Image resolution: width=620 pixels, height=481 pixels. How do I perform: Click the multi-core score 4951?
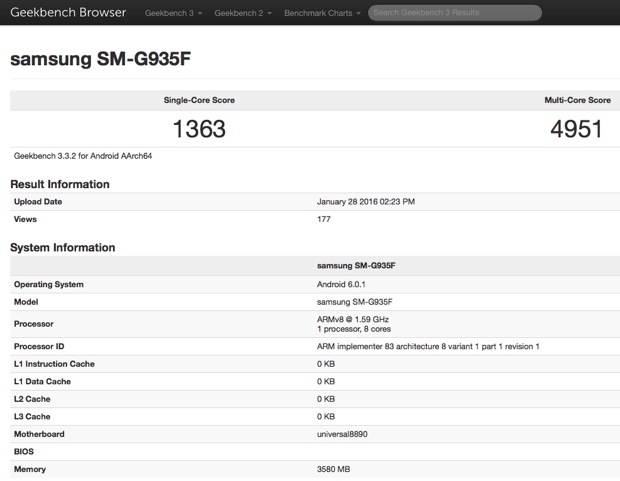[x=575, y=129]
